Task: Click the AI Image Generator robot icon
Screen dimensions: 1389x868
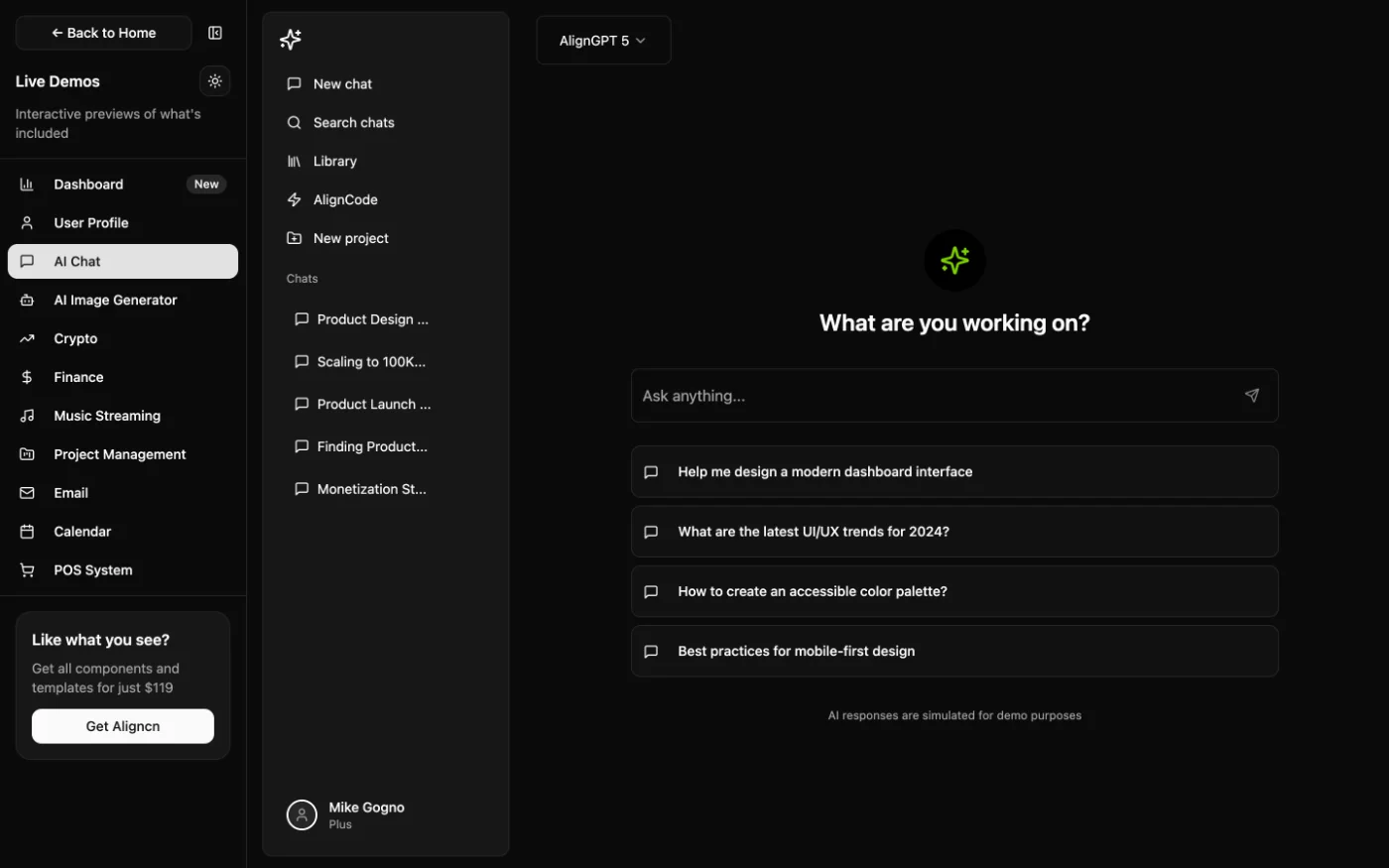Action: click(27, 301)
